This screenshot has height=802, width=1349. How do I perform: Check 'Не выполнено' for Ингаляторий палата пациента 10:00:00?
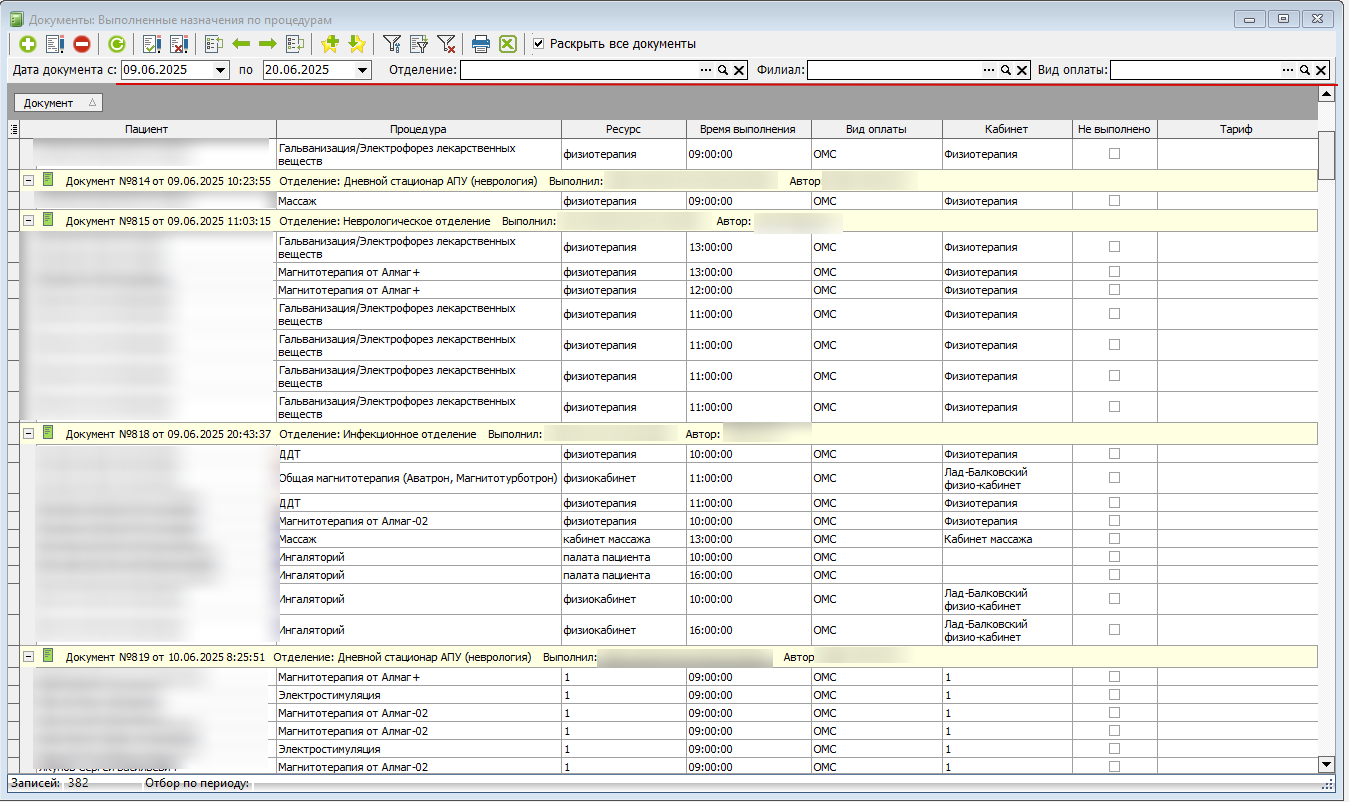(1114, 556)
